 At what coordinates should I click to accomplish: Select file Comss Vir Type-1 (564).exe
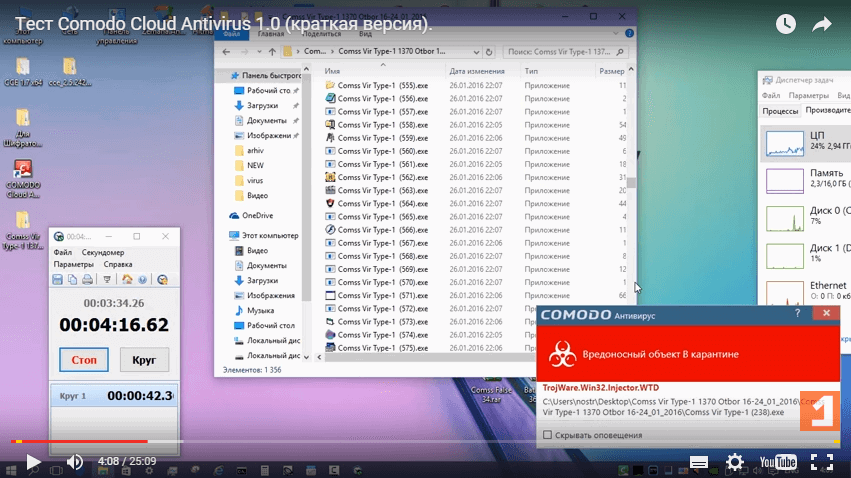(383, 203)
